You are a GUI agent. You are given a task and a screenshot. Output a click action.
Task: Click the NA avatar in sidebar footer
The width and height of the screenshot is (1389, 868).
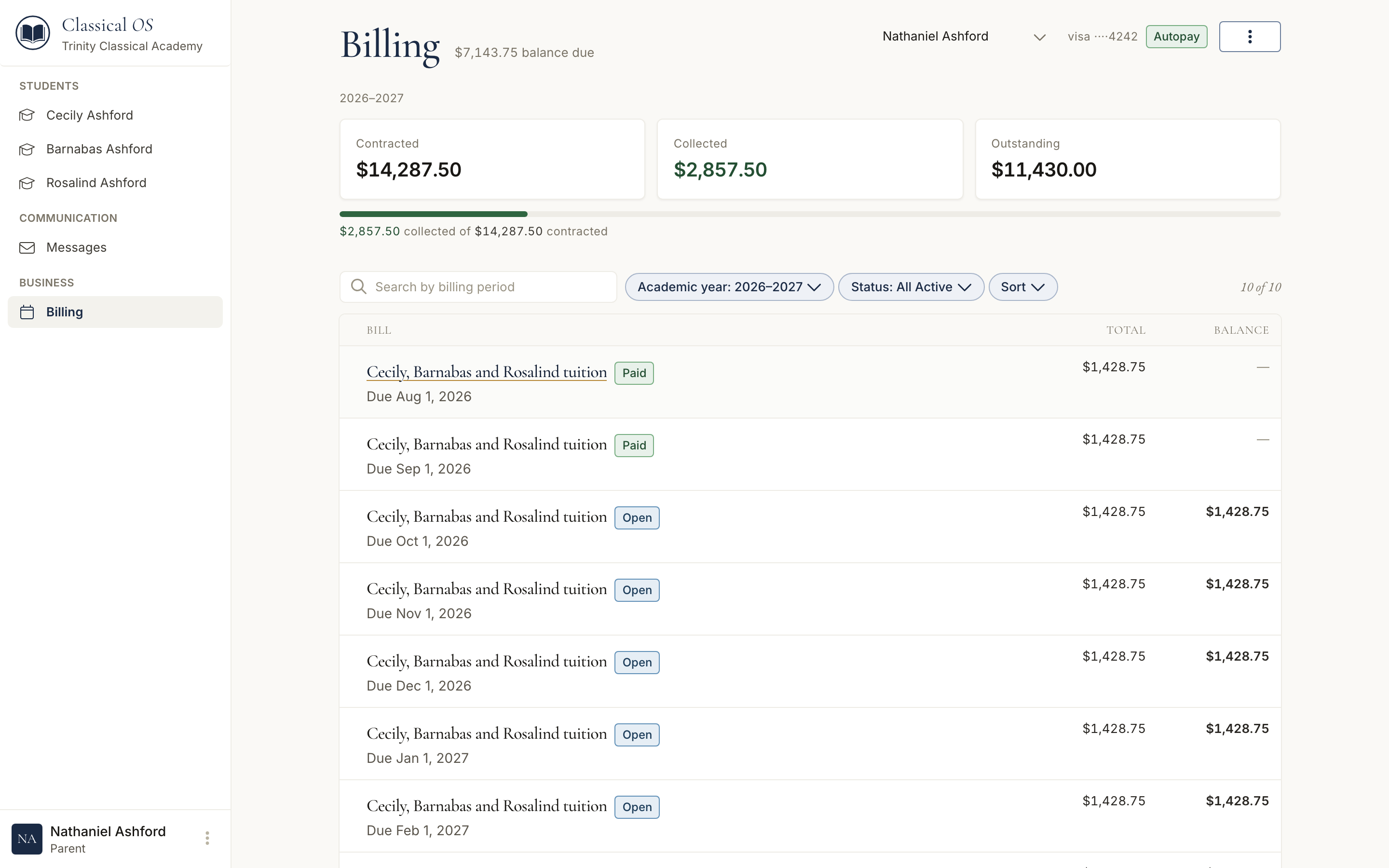click(x=27, y=839)
